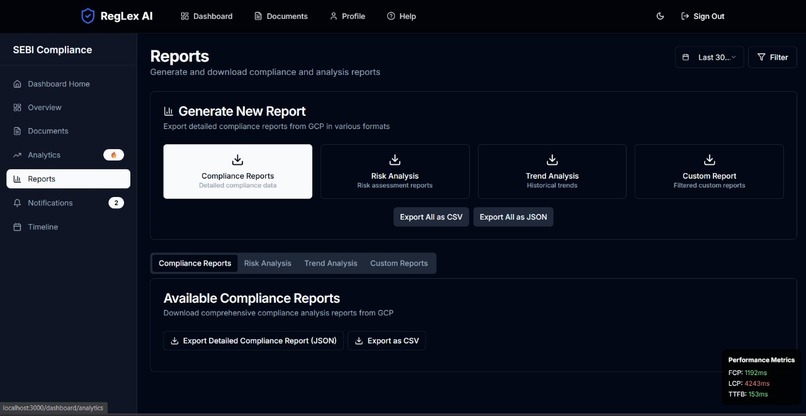Click the Performance Metrics overlay panel
Viewport: 806px width, 416px height.
click(761, 377)
